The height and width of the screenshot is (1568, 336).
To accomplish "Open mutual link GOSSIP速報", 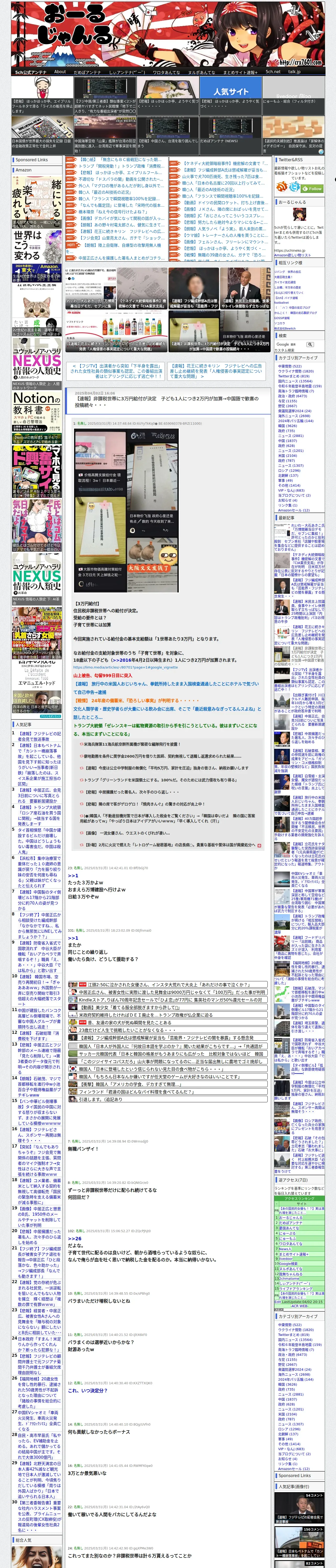I will [282, 318].
